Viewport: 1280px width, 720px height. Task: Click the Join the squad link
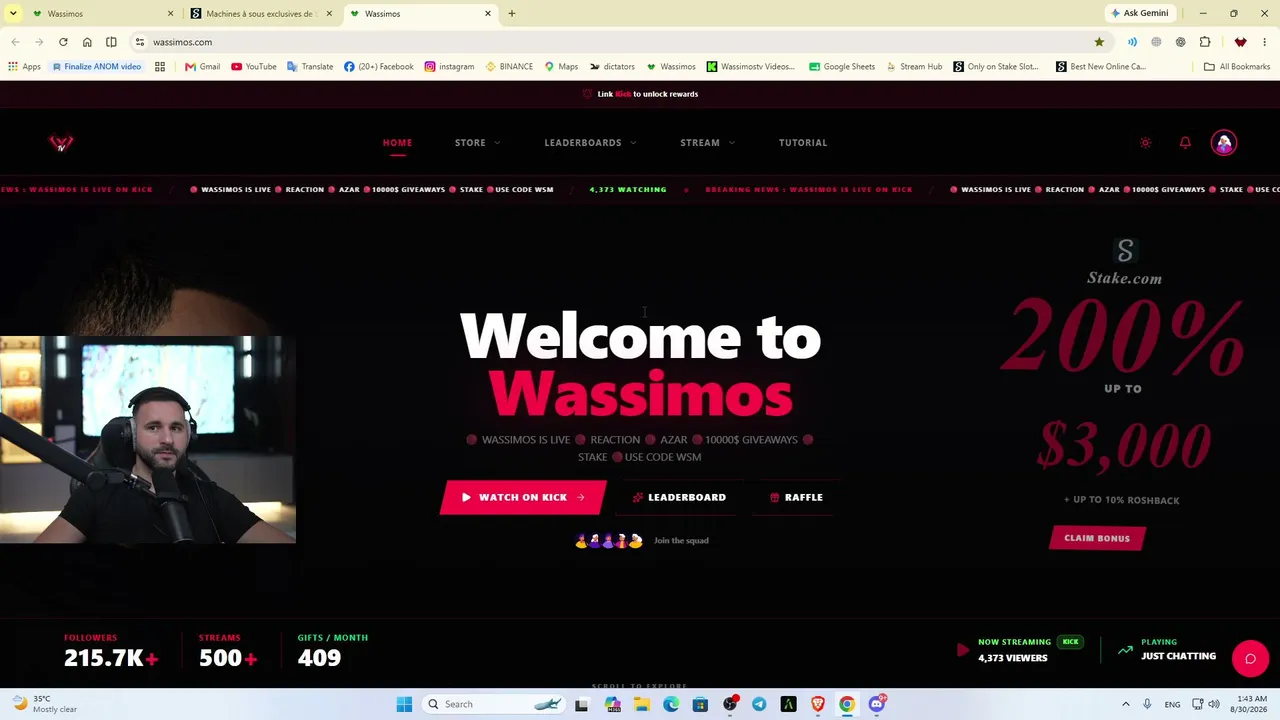pos(681,541)
